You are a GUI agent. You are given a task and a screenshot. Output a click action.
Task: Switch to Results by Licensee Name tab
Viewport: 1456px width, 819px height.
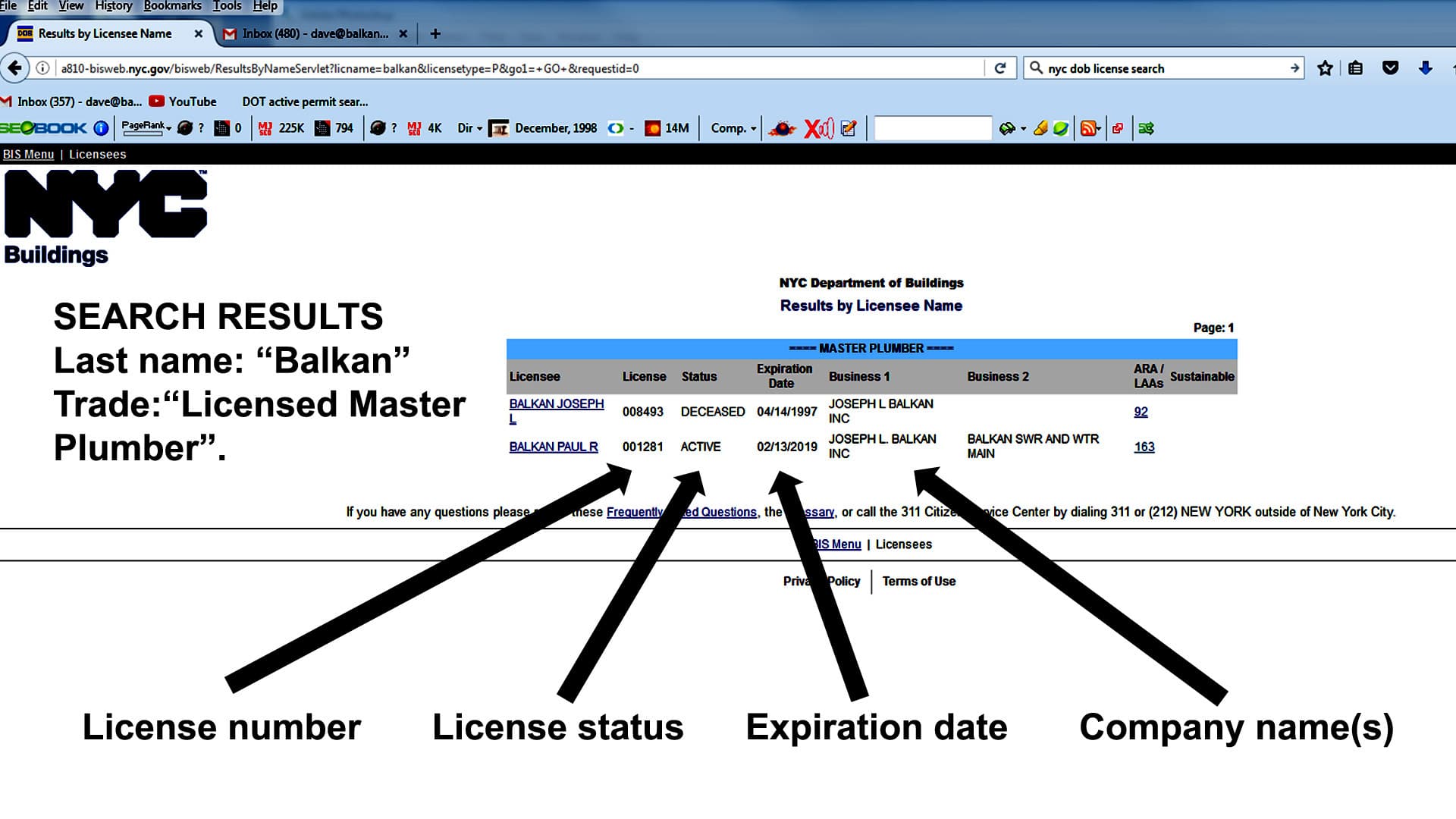[105, 33]
